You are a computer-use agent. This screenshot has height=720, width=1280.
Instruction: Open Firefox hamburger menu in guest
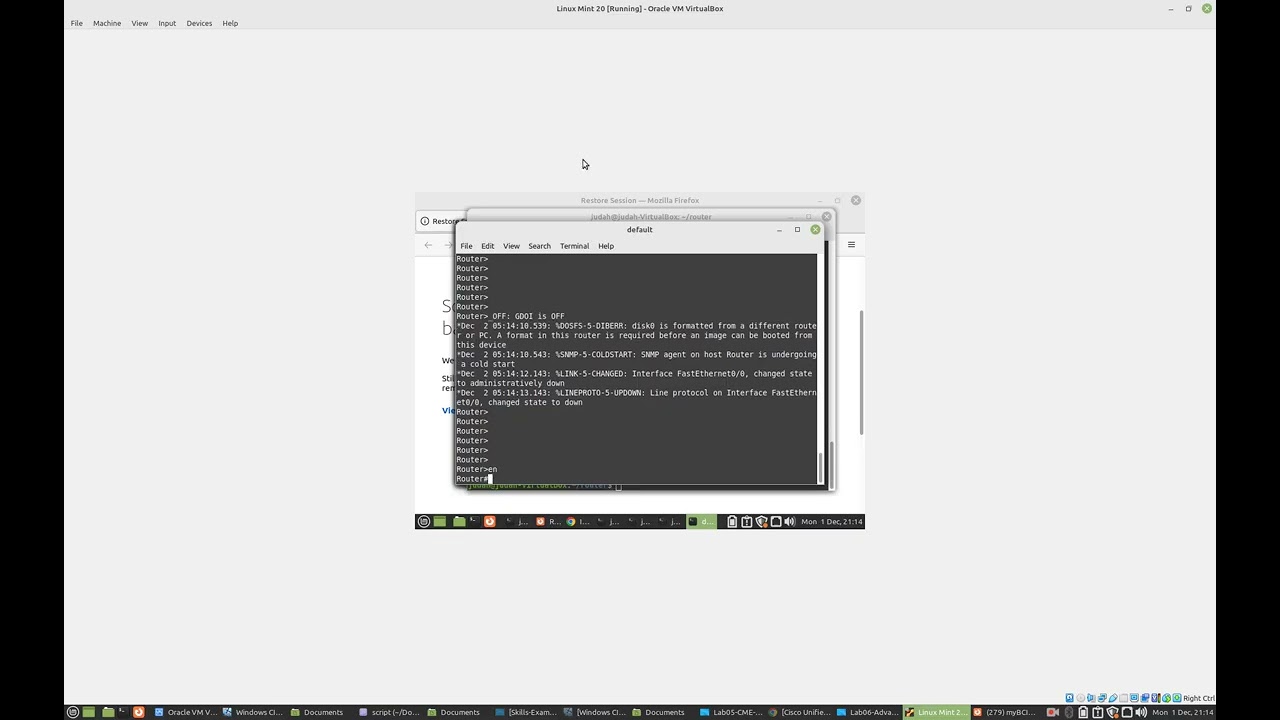[x=851, y=244]
